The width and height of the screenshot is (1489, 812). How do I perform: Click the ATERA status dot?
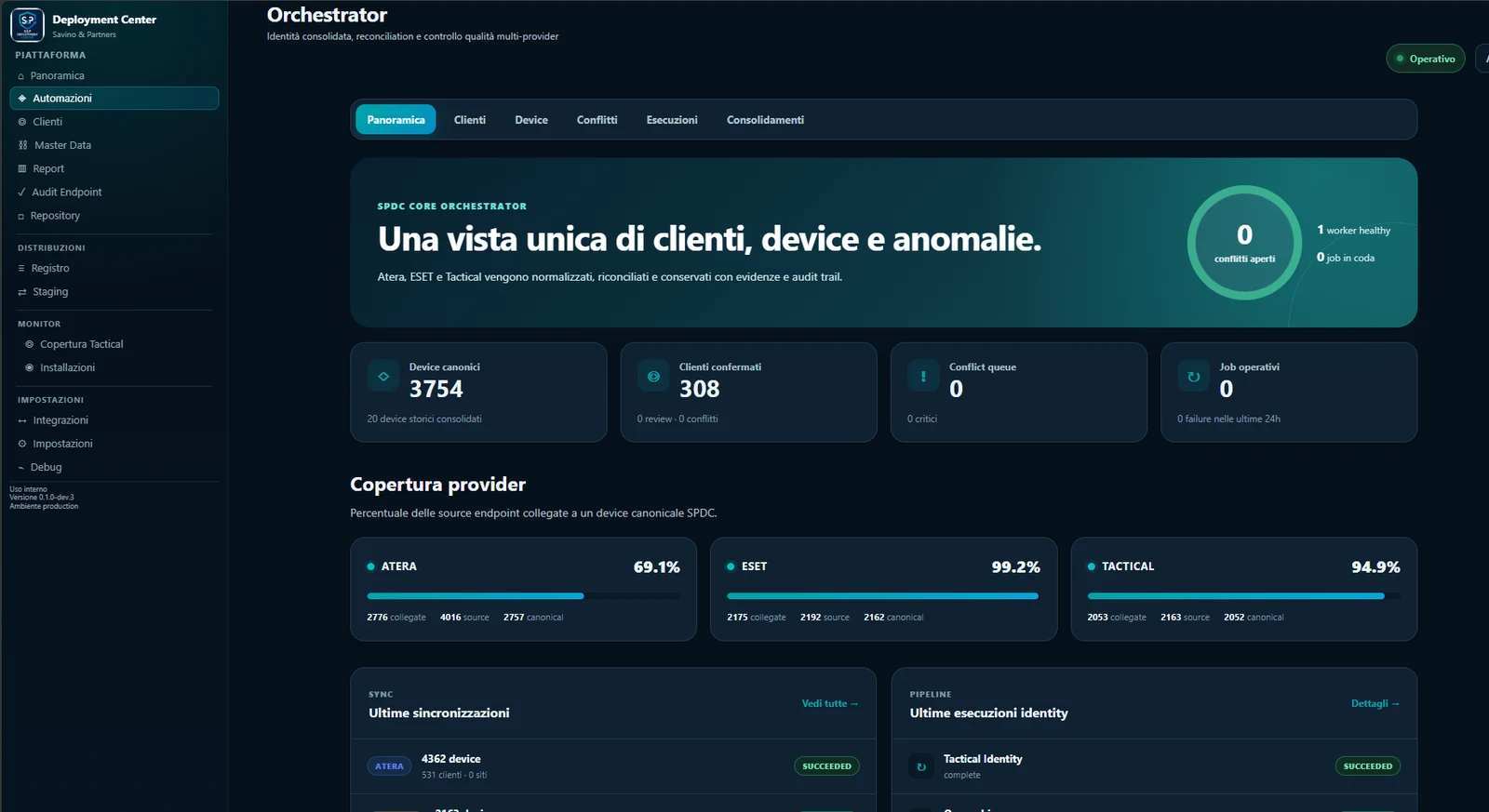coord(371,566)
